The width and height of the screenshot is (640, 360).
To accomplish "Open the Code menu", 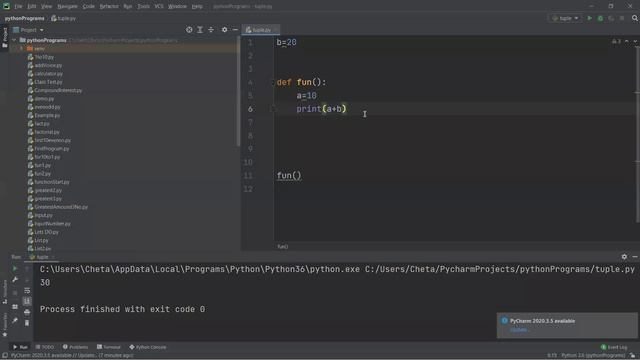I will tap(89, 6).
